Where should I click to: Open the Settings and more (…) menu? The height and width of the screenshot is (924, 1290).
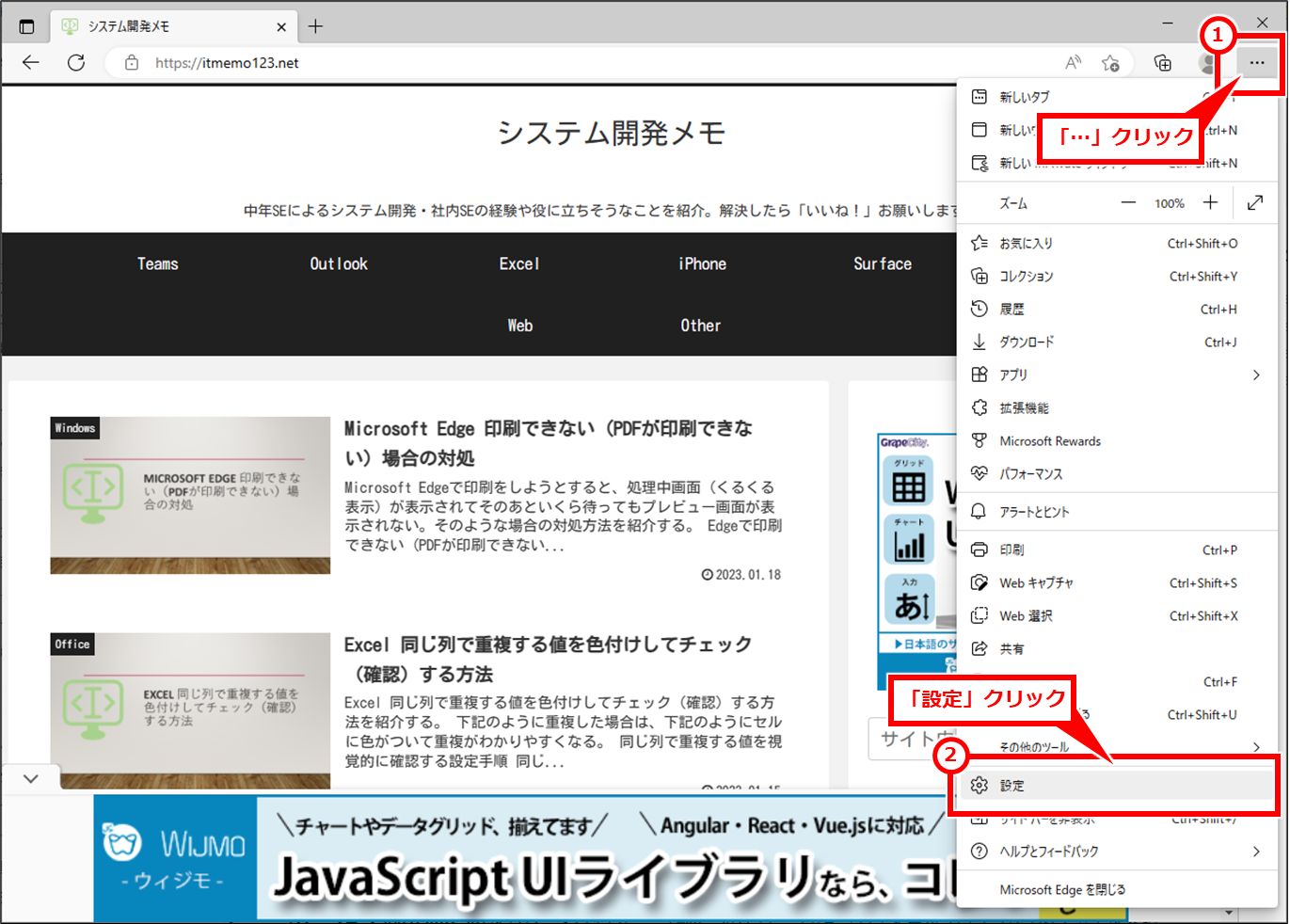point(1256,63)
